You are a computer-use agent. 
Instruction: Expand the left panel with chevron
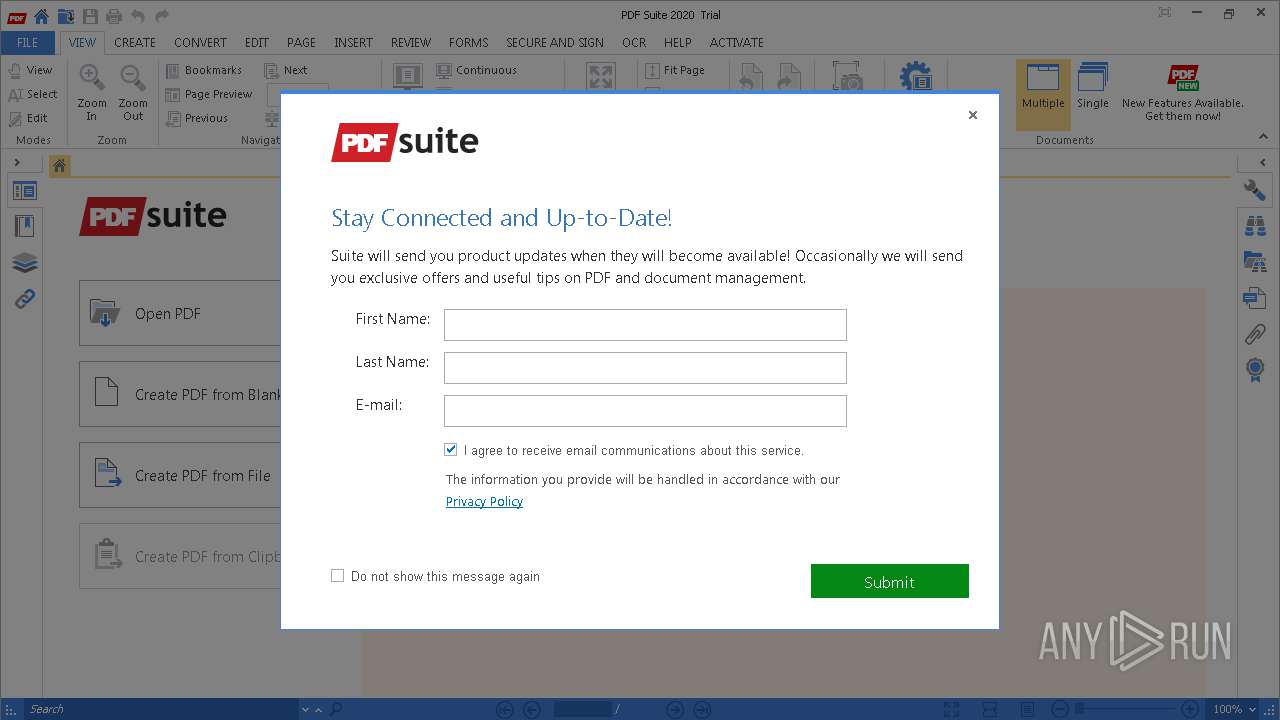17,162
